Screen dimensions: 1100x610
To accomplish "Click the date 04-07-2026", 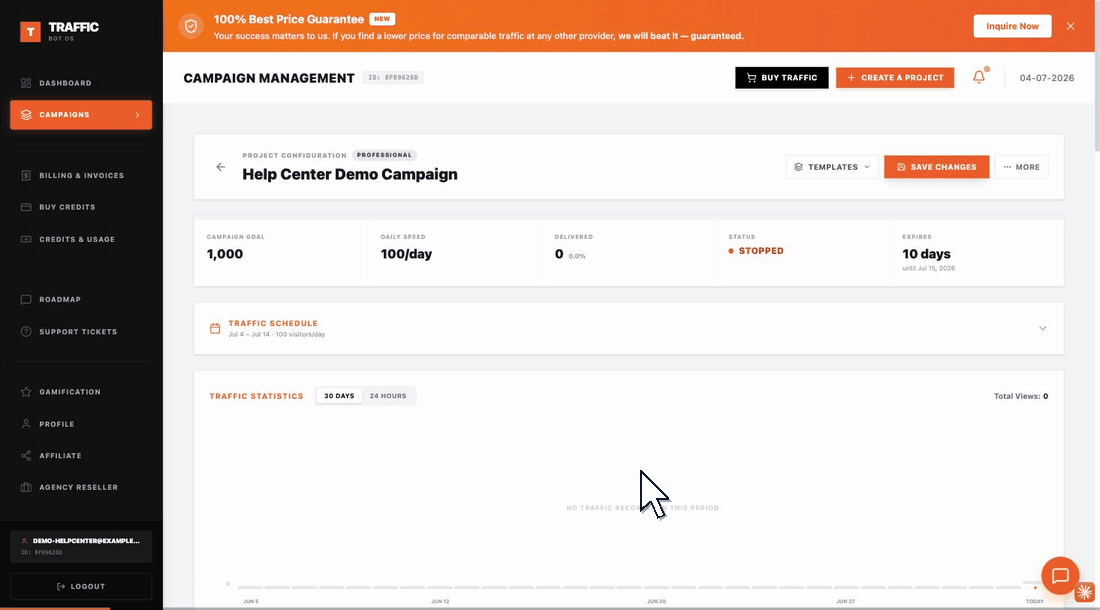I will (x=1047, y=78).
